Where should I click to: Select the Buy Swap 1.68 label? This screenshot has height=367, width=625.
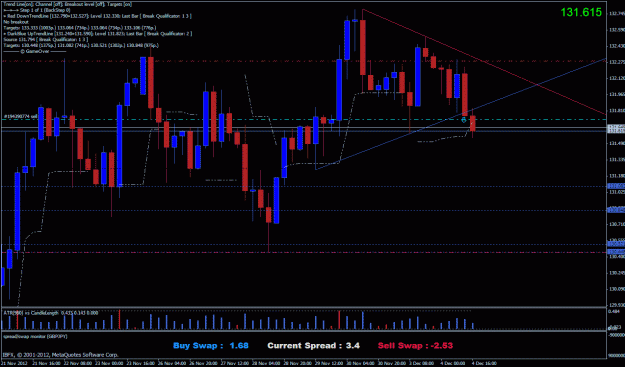click(x=211, y=345)
